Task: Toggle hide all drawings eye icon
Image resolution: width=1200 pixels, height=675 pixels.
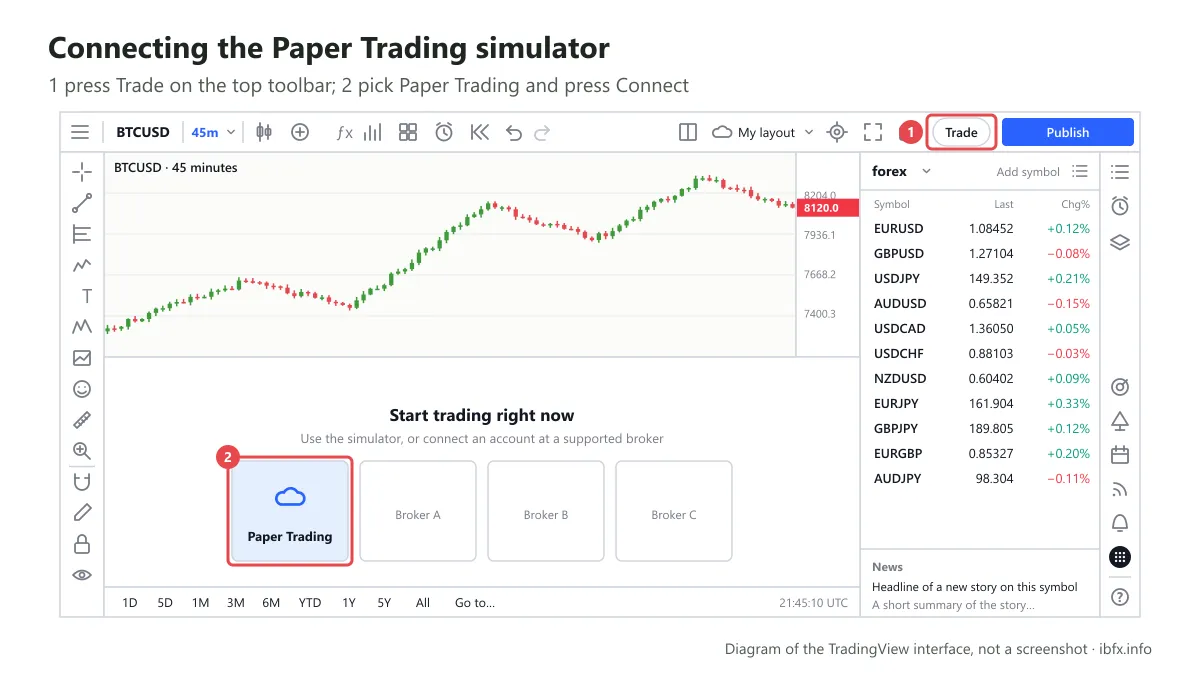Action: point(82,575)
